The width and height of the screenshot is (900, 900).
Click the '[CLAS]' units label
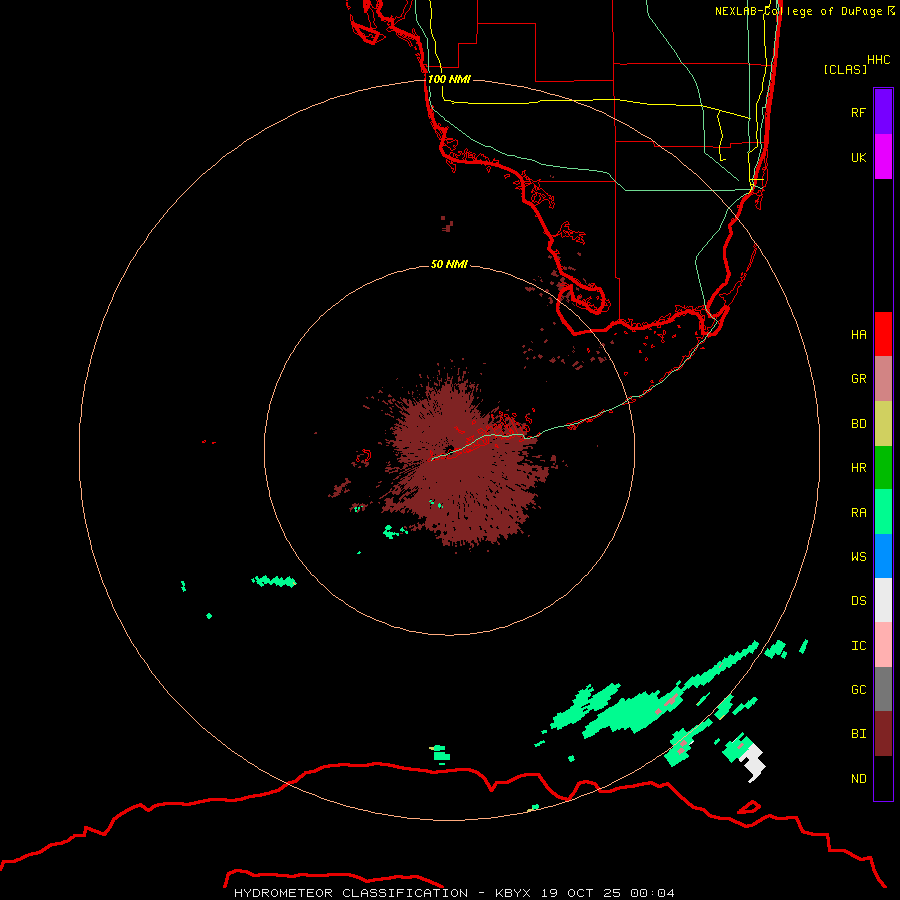tap(845, 69)
